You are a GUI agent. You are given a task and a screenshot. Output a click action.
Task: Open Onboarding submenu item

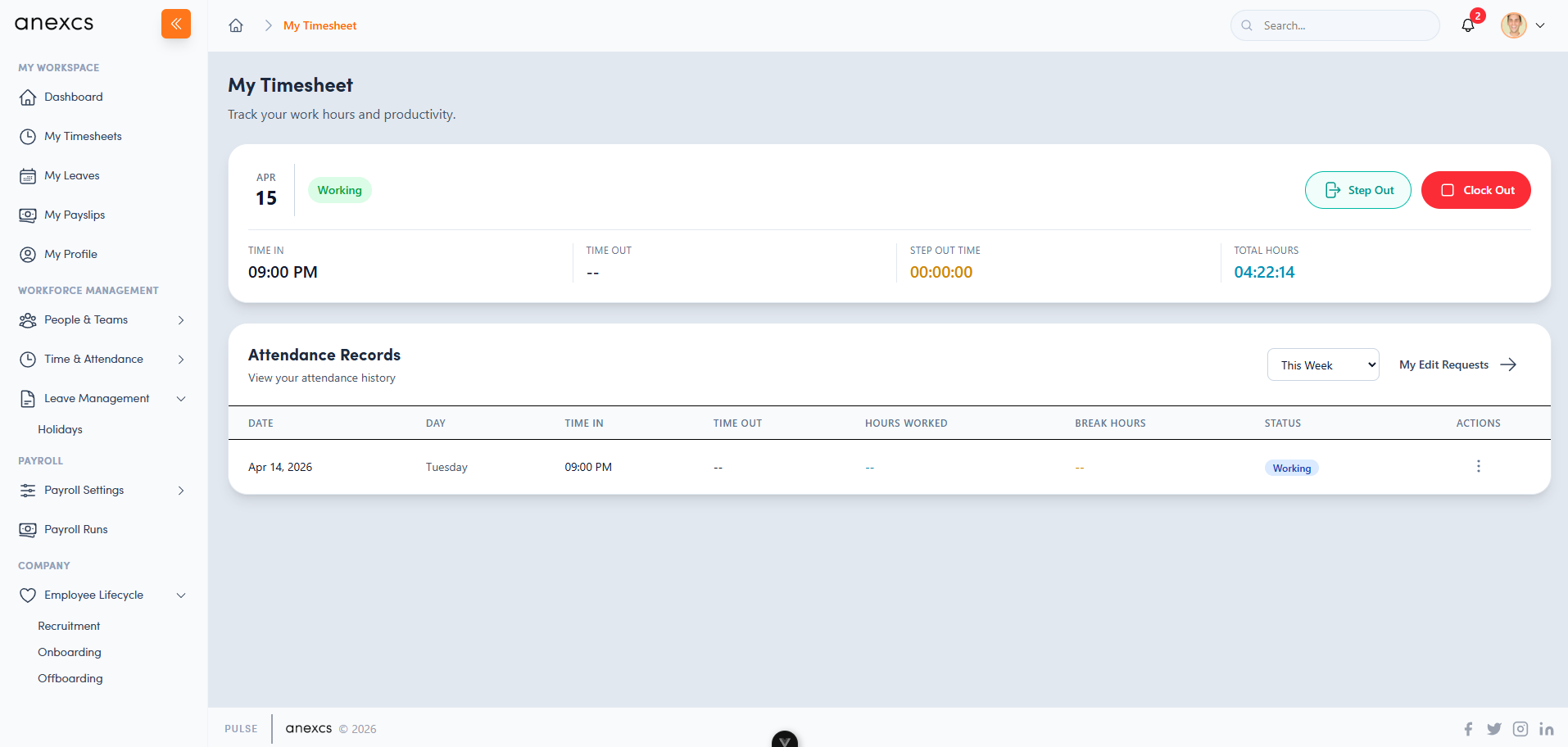click(70, 652)
